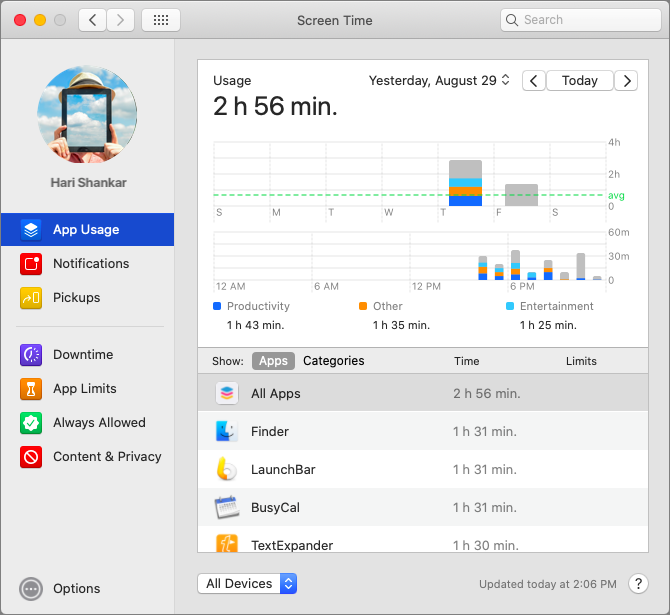Viewport: 670px width, 615px height.
Task: Select the Notifications sidebar icon
Action: pos(31,264)
